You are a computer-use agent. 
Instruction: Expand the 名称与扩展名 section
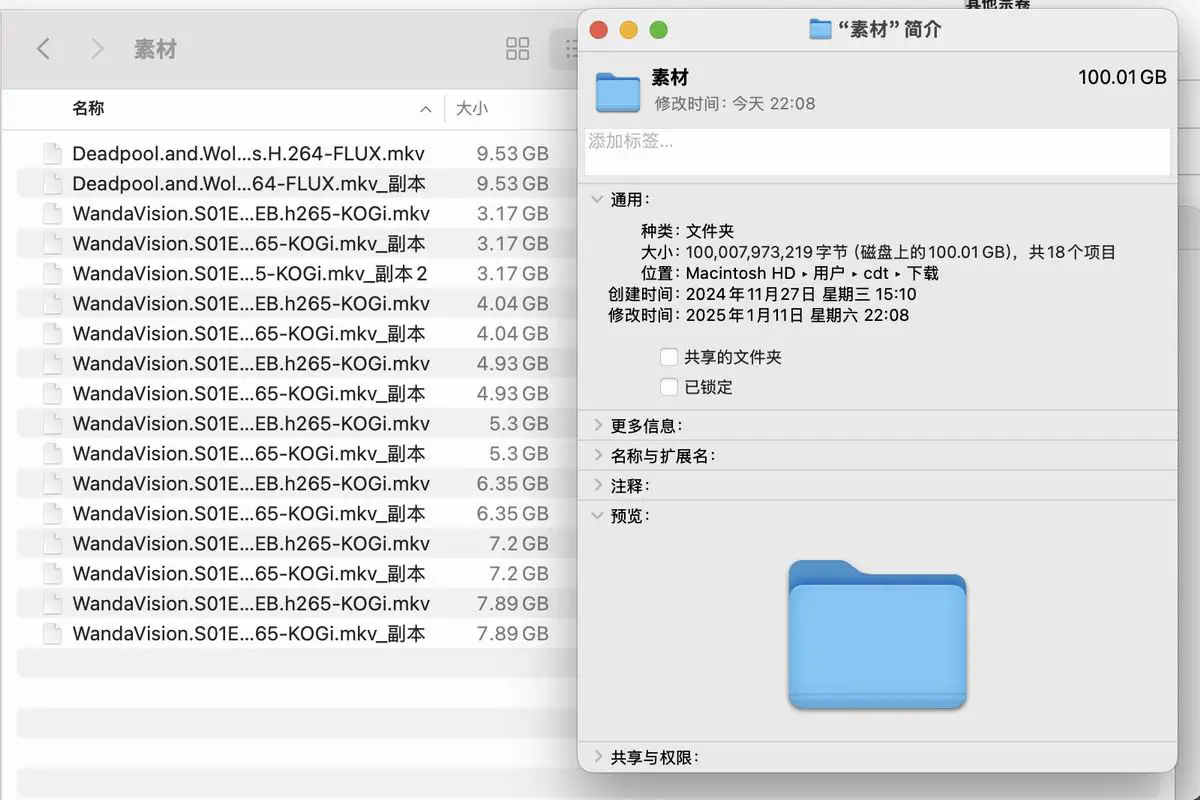(597, 456)
